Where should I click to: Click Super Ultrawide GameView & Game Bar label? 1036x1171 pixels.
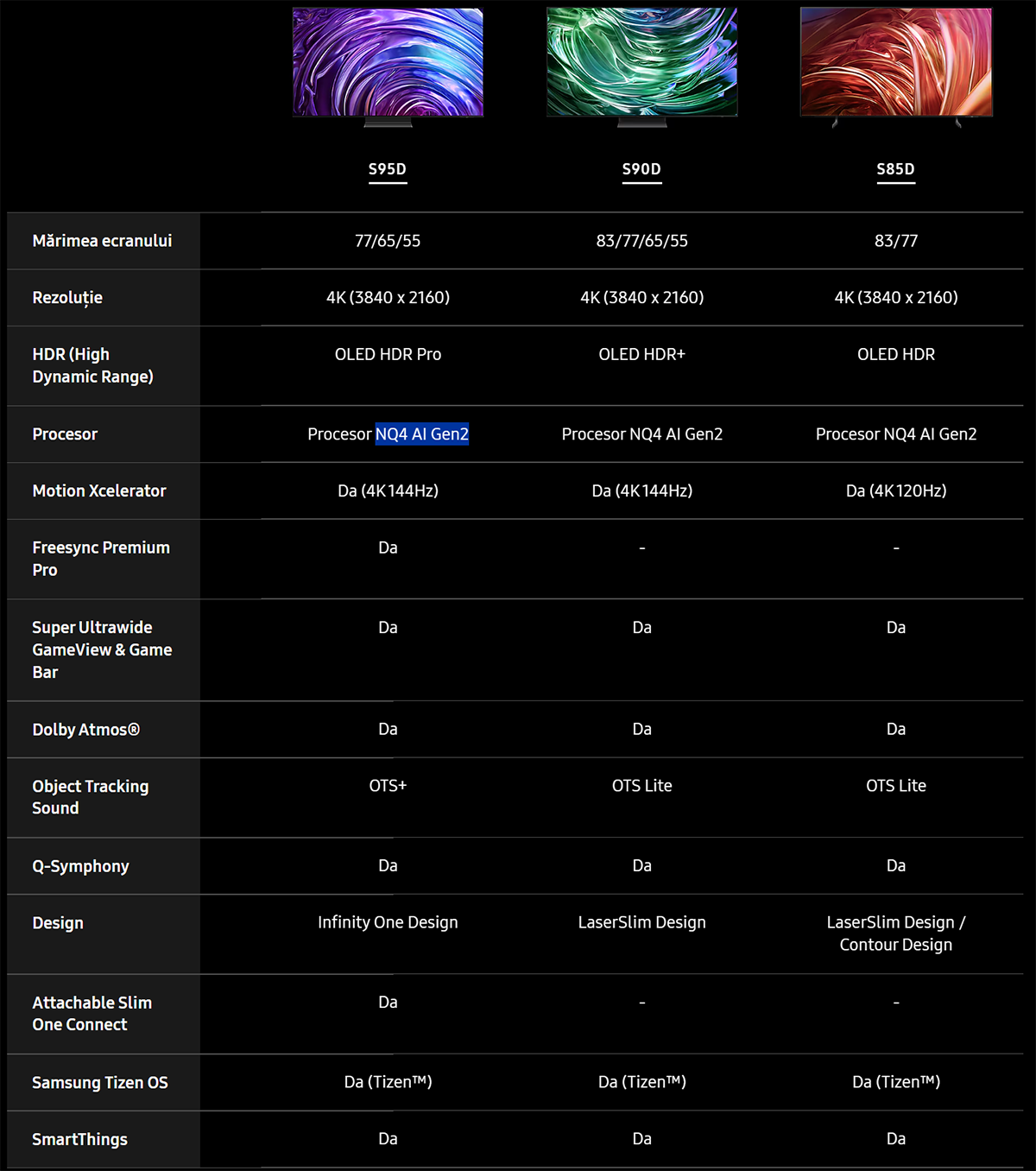[102, 649]
